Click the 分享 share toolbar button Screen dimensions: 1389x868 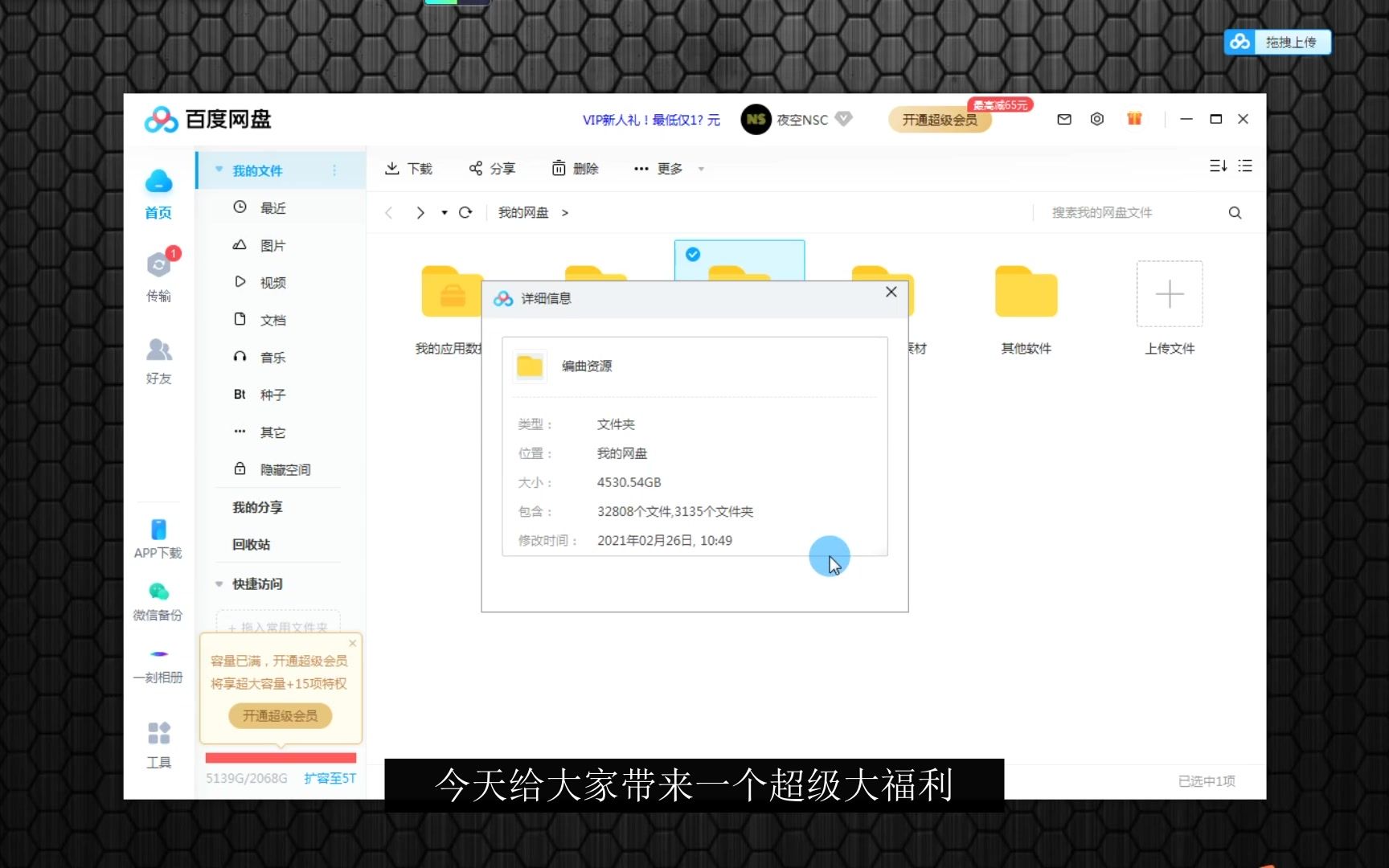pyautogui.click(x=492, y=168)
